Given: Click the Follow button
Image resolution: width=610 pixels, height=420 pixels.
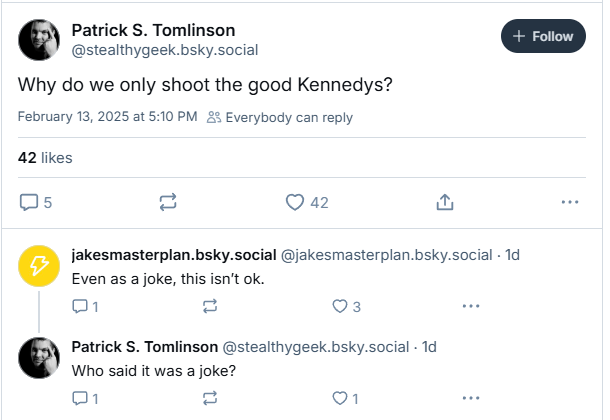Looking at the screenshot, I should [x=543, y=36].
